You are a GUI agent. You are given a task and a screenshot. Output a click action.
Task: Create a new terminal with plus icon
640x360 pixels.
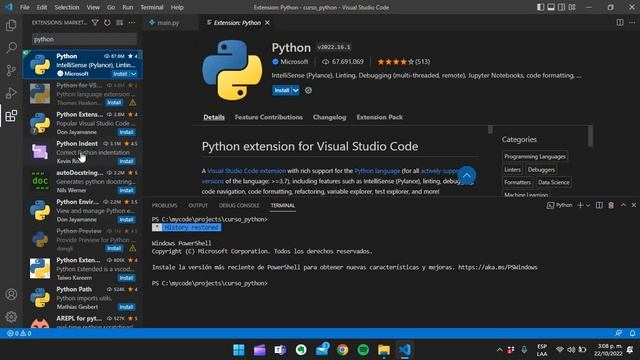coord(580,205)
